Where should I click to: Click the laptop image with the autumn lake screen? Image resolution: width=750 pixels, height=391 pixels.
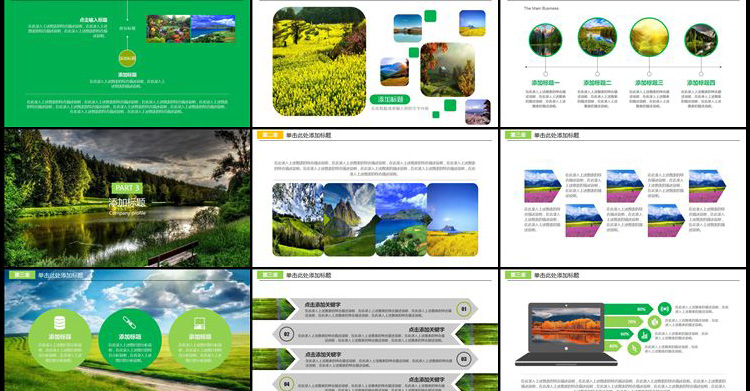click(566, 334)
